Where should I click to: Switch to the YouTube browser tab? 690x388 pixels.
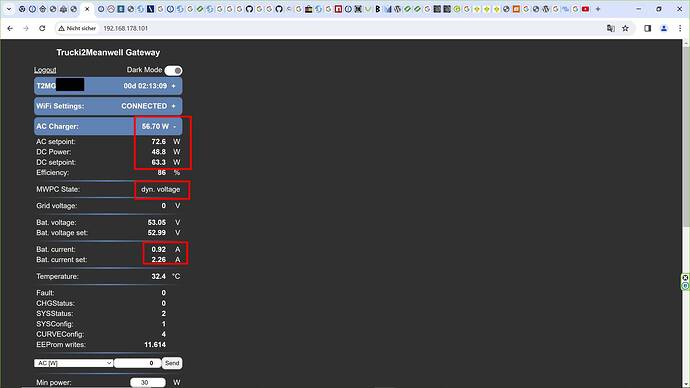[585, 9]
